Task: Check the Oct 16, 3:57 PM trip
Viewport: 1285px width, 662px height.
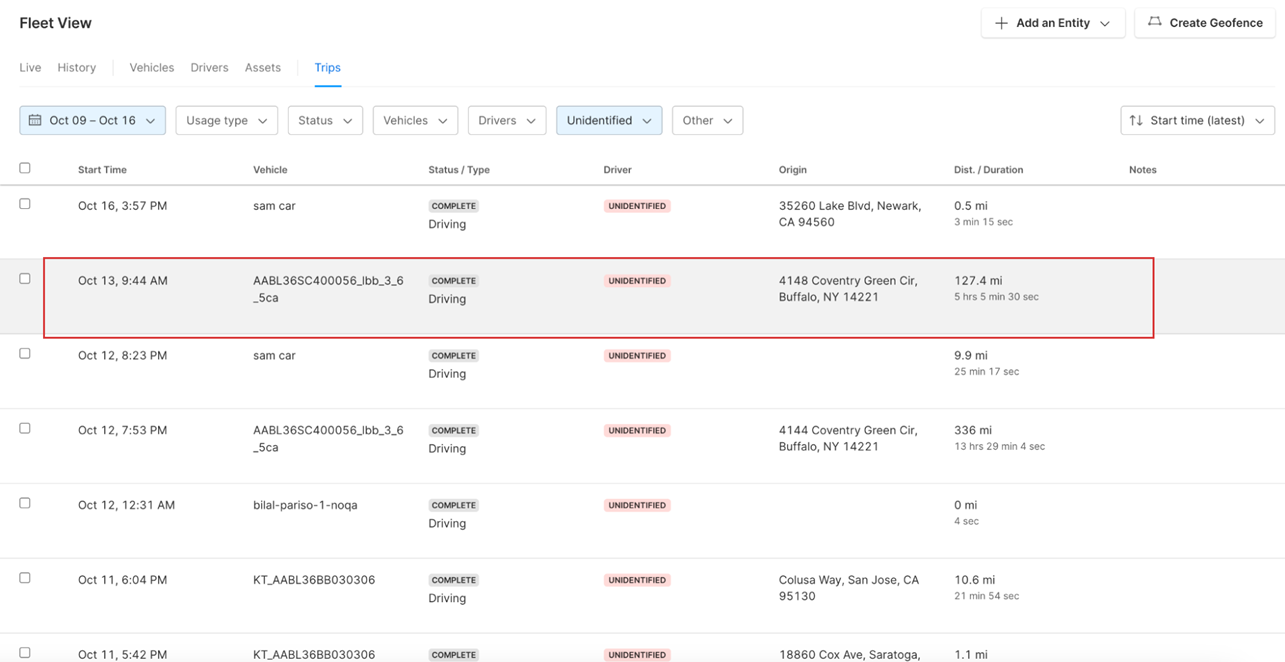Action: pos(25,204)
